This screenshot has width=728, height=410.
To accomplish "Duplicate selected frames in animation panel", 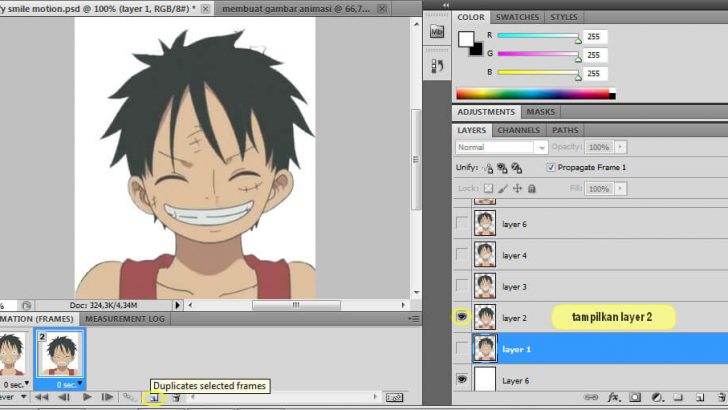I will pos(154,398).
